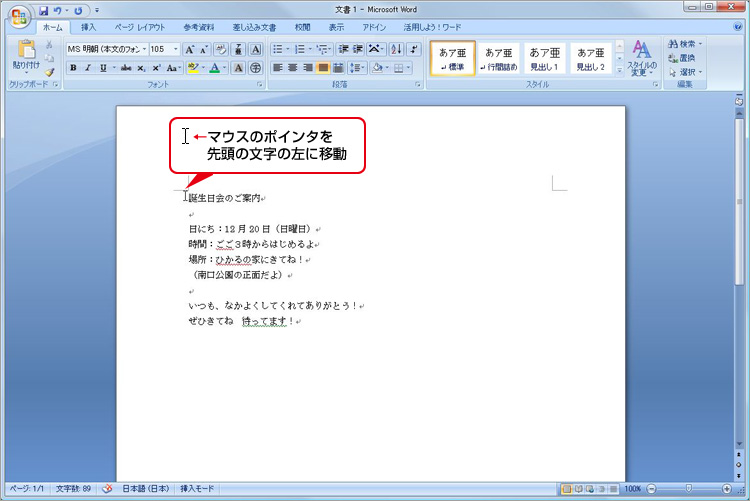The width and height of the screenshot is (750, 501).
Task: Click the ruler toggle above the scrollbar
Action: coord(739,100)
